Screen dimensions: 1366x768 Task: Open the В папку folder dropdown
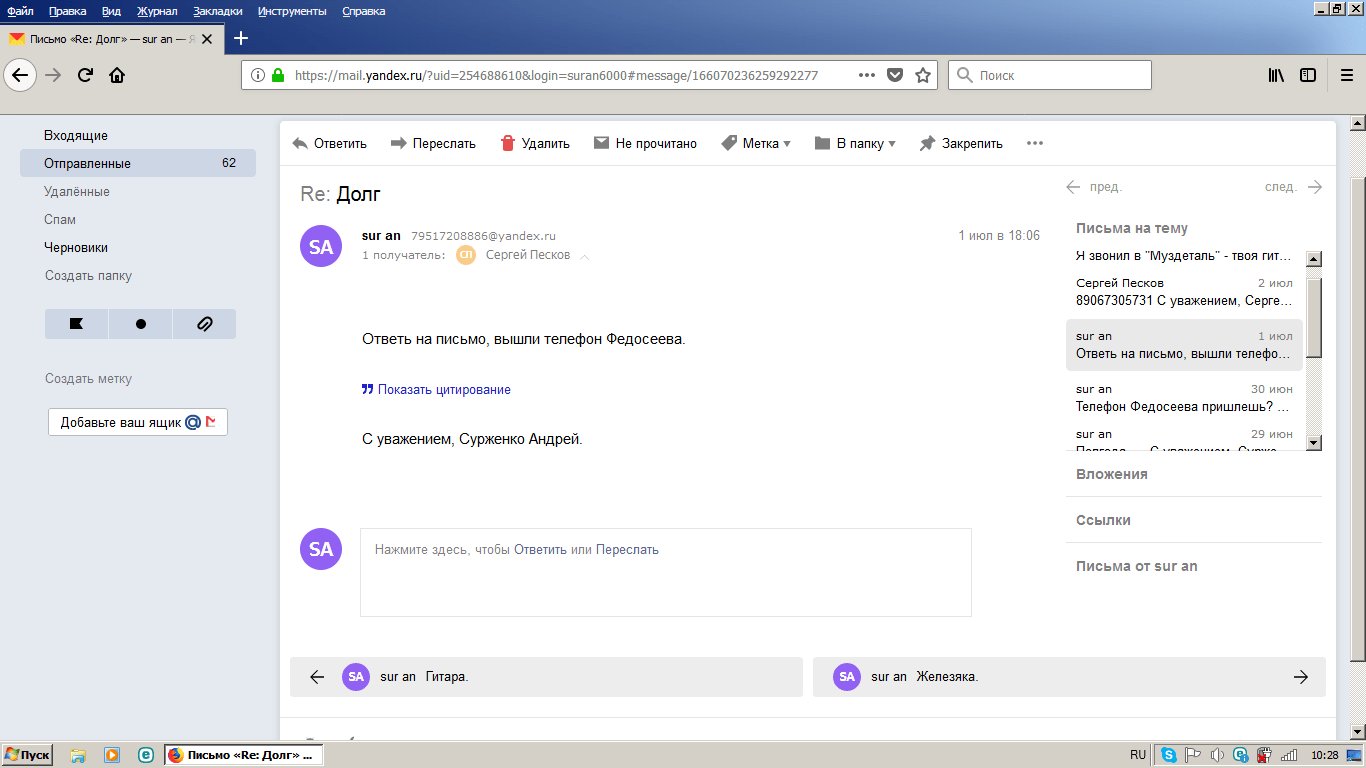855,143
